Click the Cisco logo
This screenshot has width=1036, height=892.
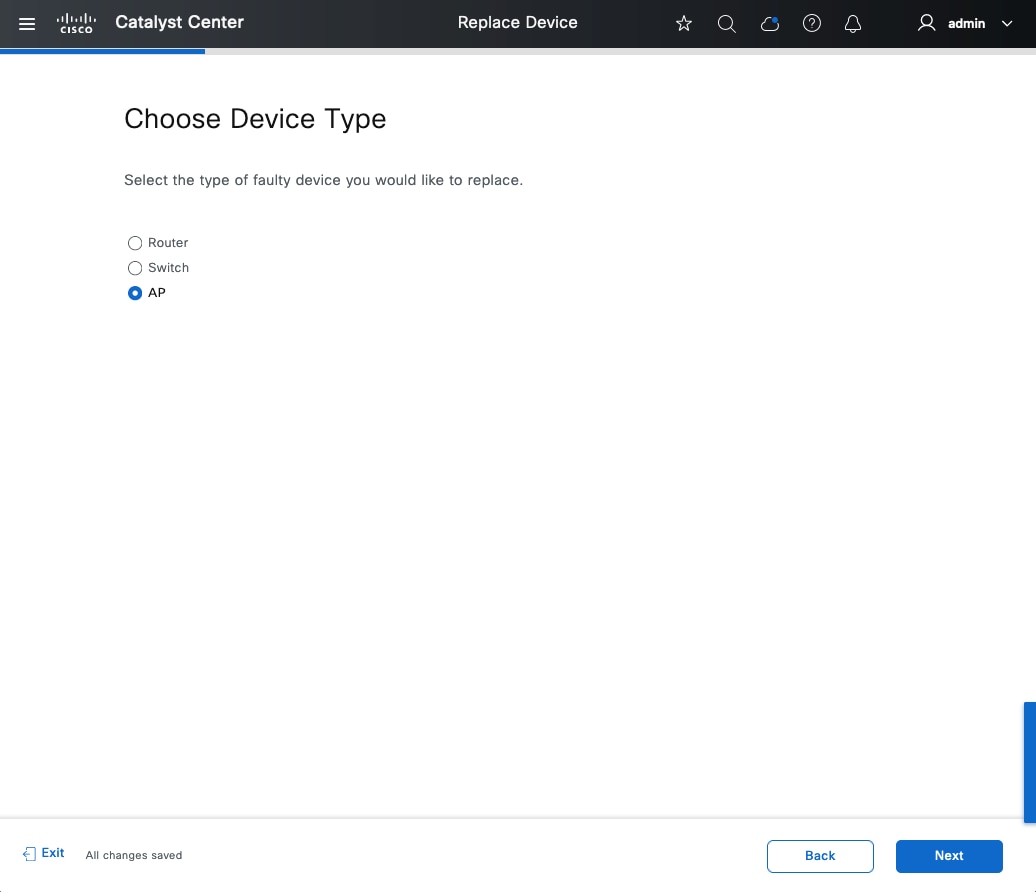75,23
